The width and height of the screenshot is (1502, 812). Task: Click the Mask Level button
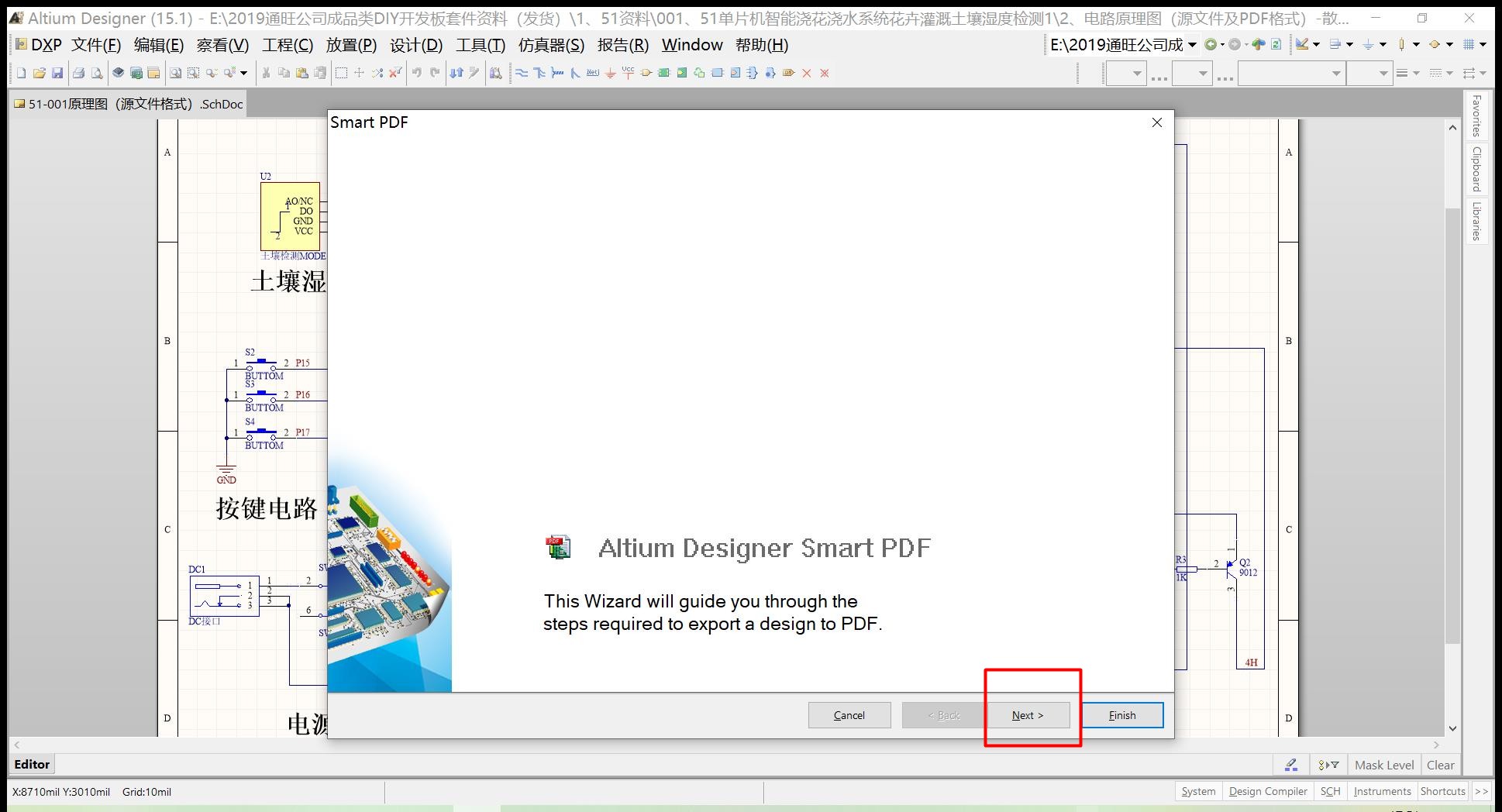coord(1384,765)
